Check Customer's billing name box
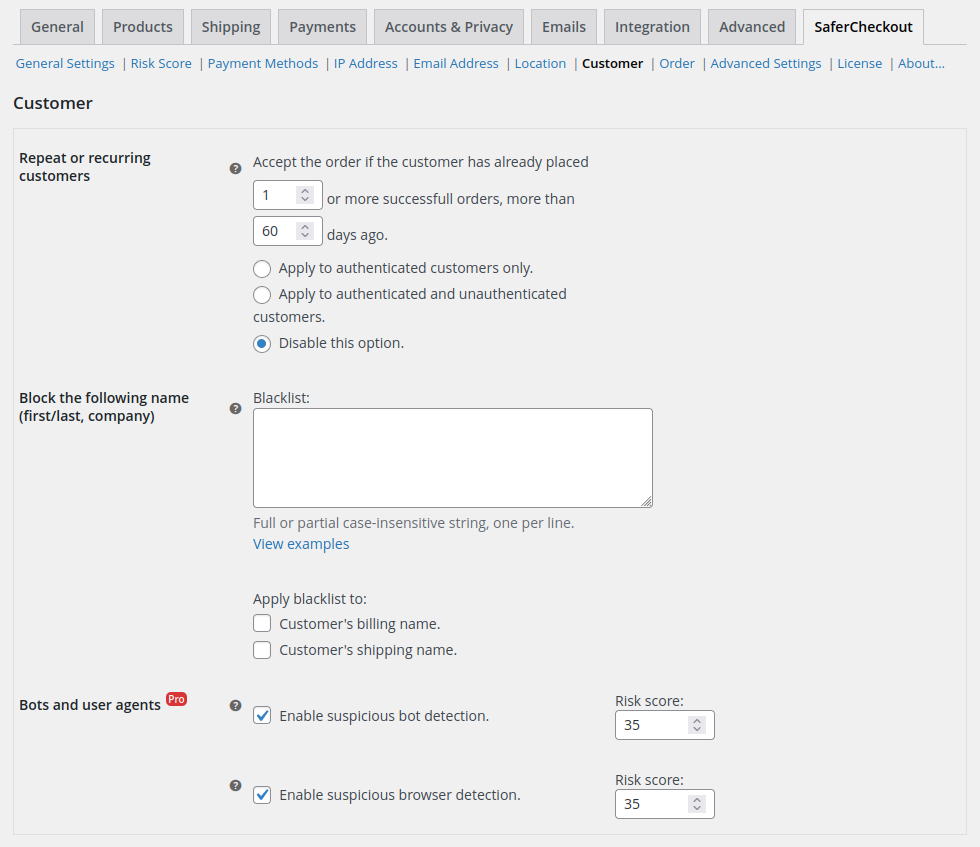 262,623
